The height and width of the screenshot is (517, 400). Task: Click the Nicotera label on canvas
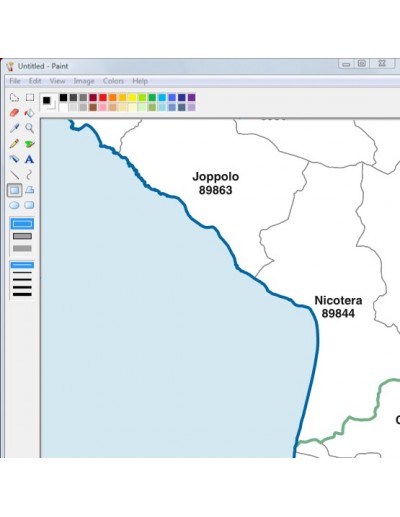338,300
